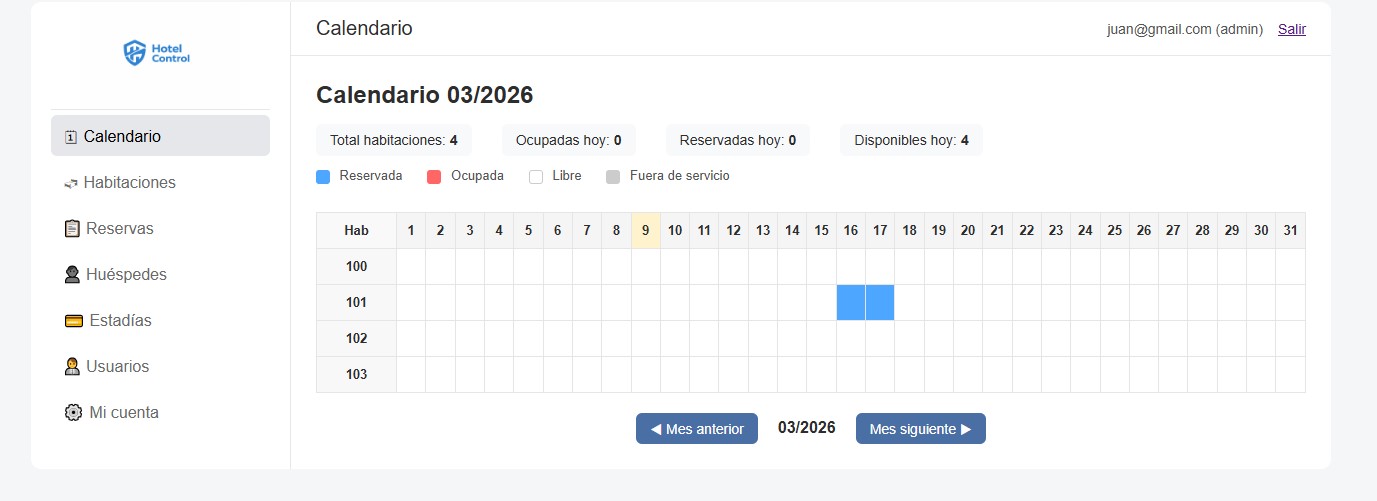Click the clipboard icon beside Reservas
Screen dimensions: 1377x501
tap(72, 229)
